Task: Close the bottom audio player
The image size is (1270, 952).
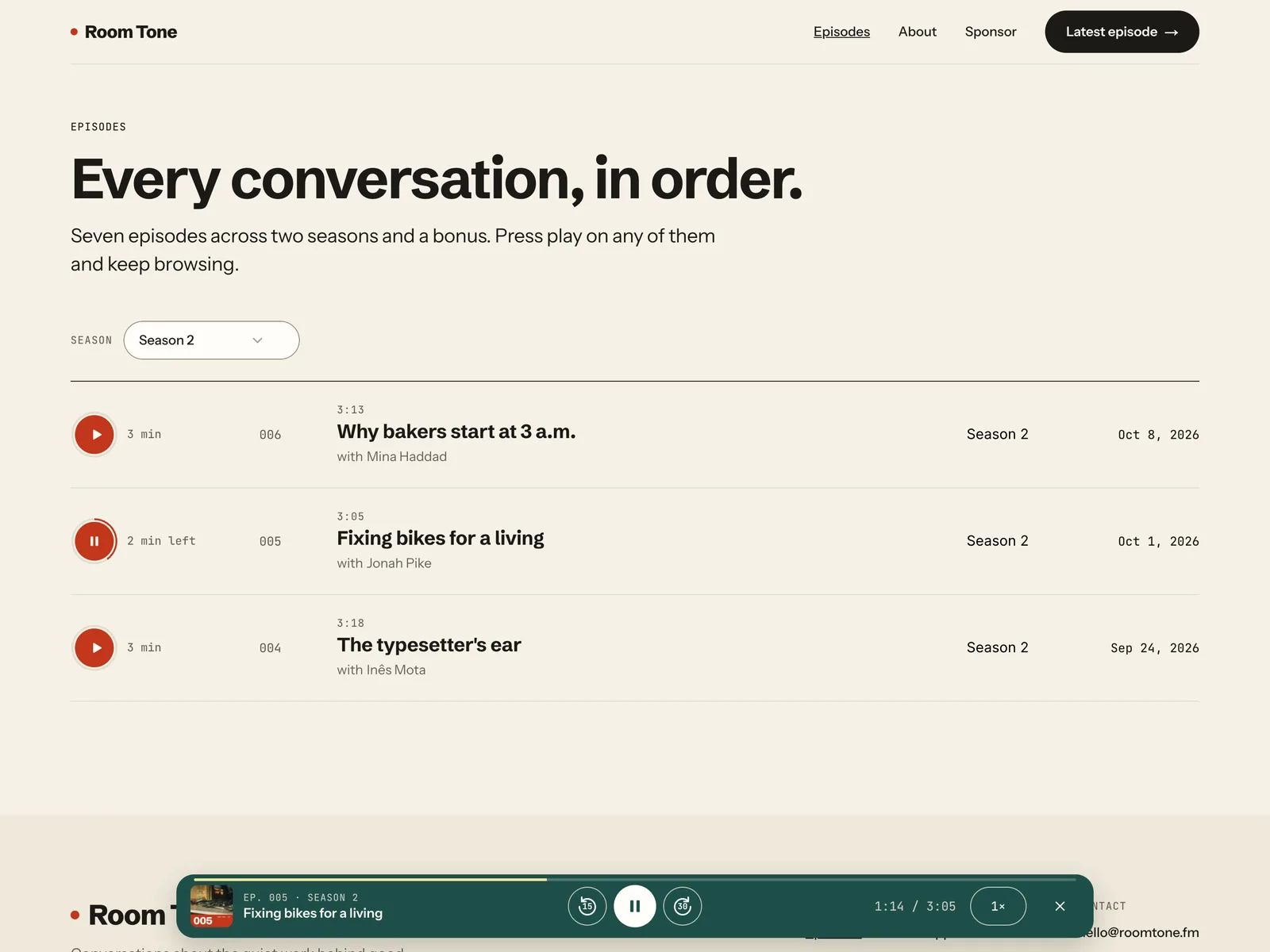Action: pos(1060,906)
